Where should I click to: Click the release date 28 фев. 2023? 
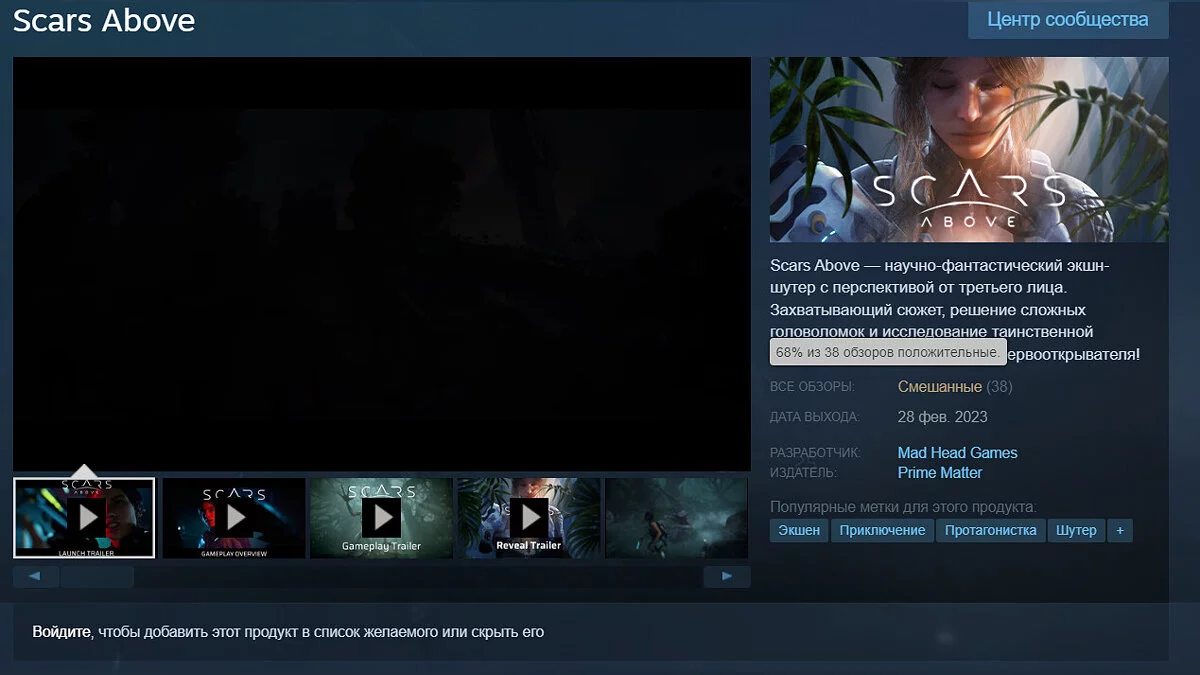(x=943, y=417)
